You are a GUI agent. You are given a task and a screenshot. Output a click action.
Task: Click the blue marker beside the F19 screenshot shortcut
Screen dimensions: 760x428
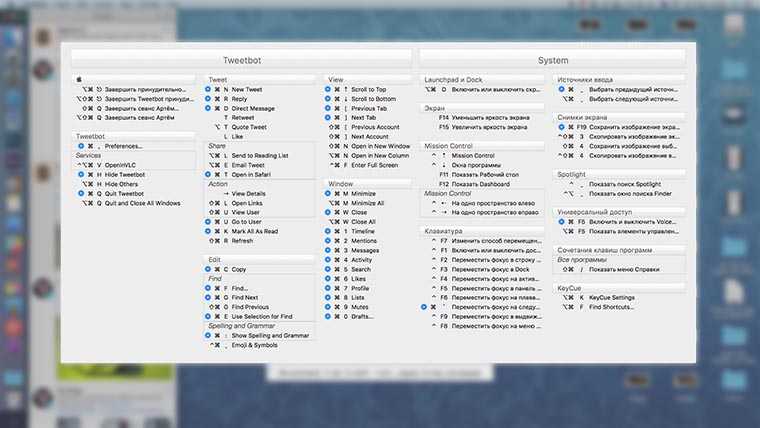[561, 127]
